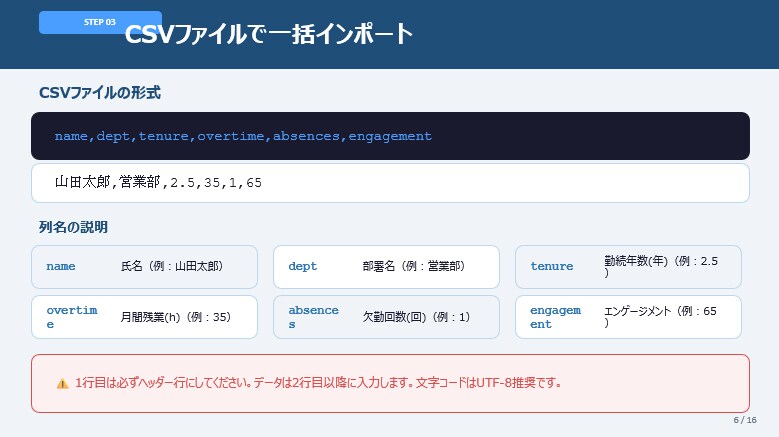
Task: Click the description 部署名（例：営業部）
Action: [413, 266]
